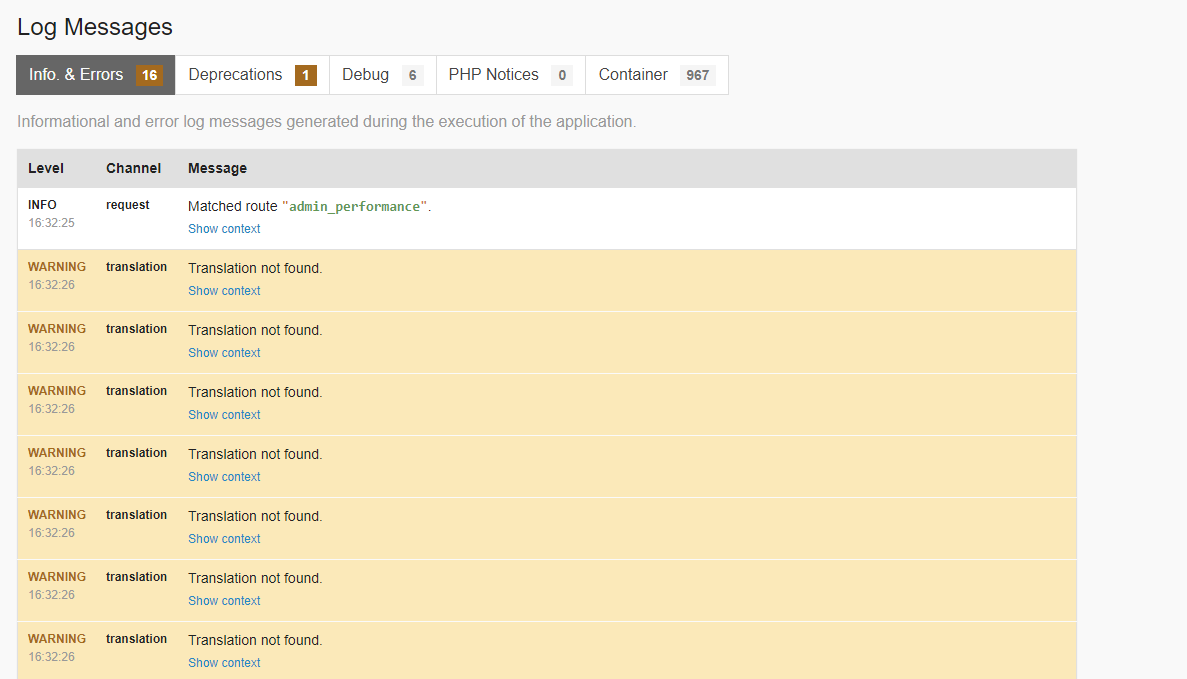Image resolution: width=1187 pixels, height=679 pixels.
Task: Click the 16 count badge on Info. & Errors
Action: pos(150,75)
